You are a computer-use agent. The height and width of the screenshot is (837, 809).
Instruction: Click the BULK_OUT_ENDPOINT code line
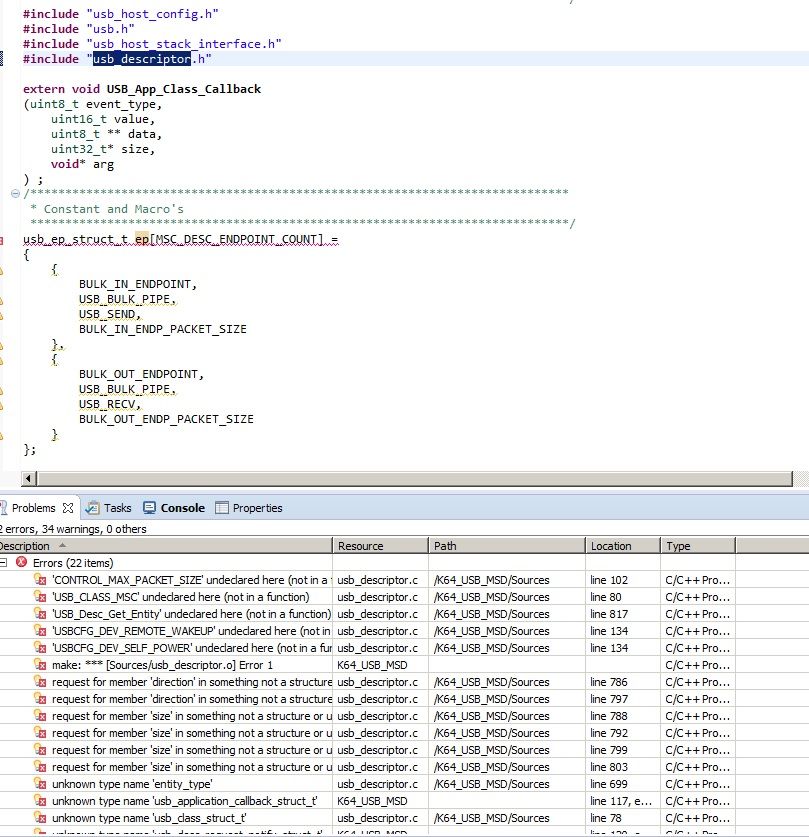point(141,374)
